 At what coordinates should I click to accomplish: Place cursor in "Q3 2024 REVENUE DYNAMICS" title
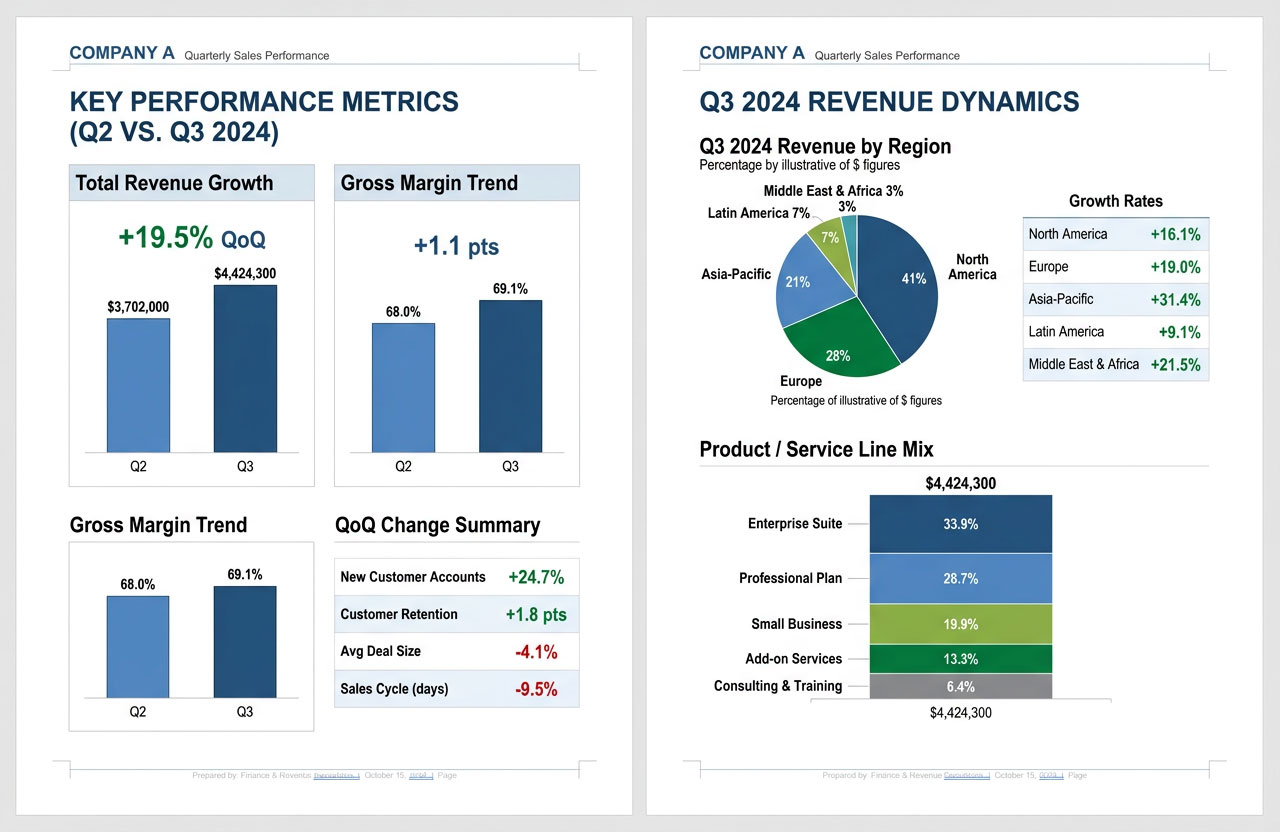point(889,101)
